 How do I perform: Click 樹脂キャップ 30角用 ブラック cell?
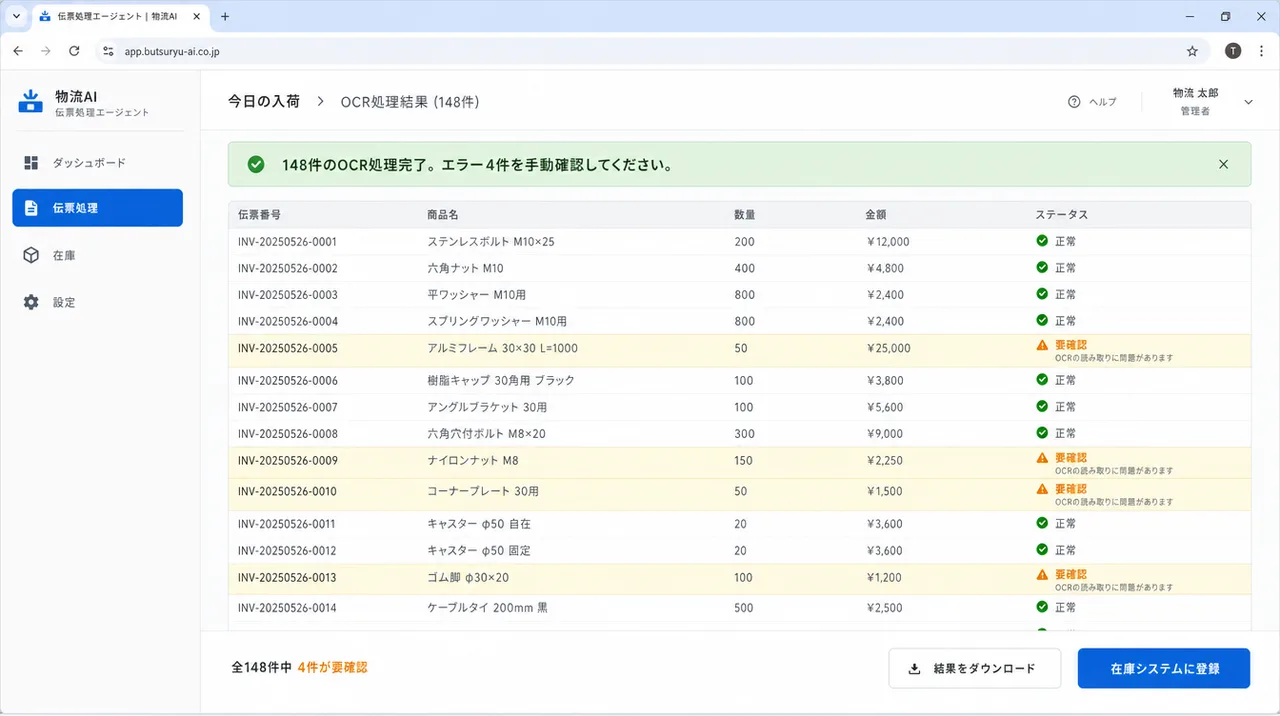501,381
